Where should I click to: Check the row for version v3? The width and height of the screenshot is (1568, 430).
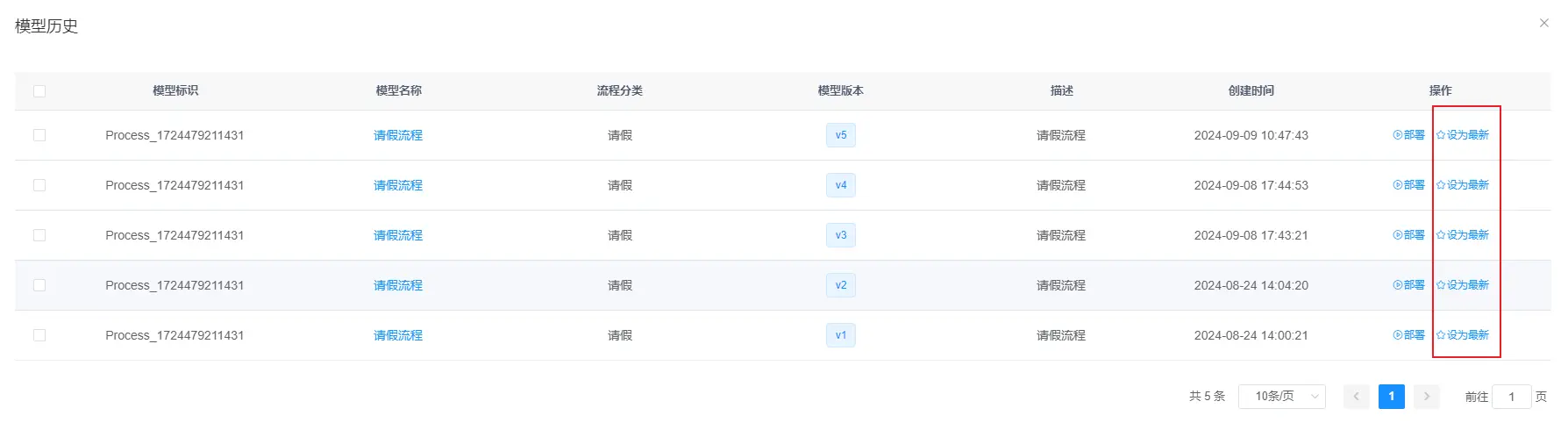point(39,235)
